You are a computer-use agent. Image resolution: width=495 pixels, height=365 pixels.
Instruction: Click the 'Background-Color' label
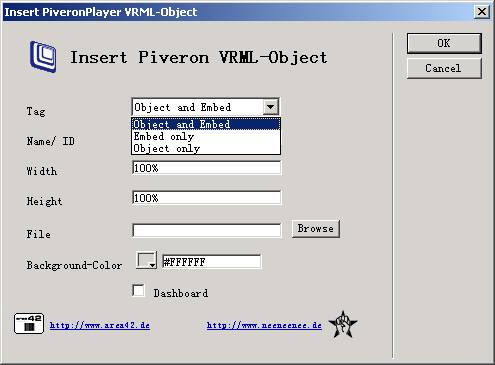click(x=74, y=265)
